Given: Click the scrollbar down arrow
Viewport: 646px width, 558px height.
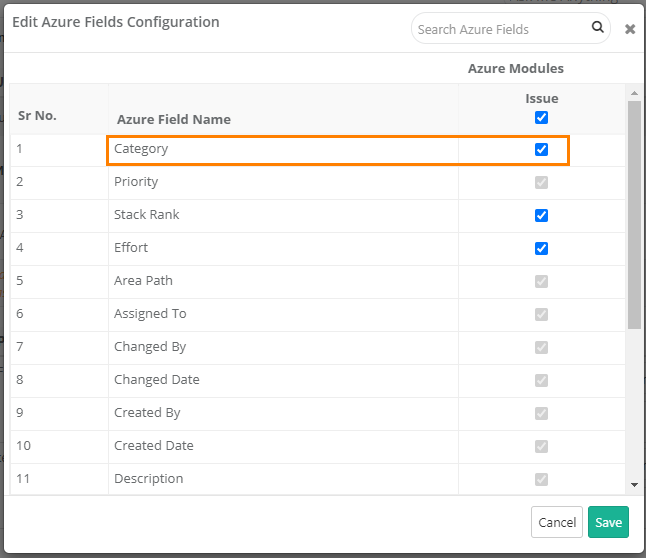Looking at the screenshot, I should tap(634, 485).
